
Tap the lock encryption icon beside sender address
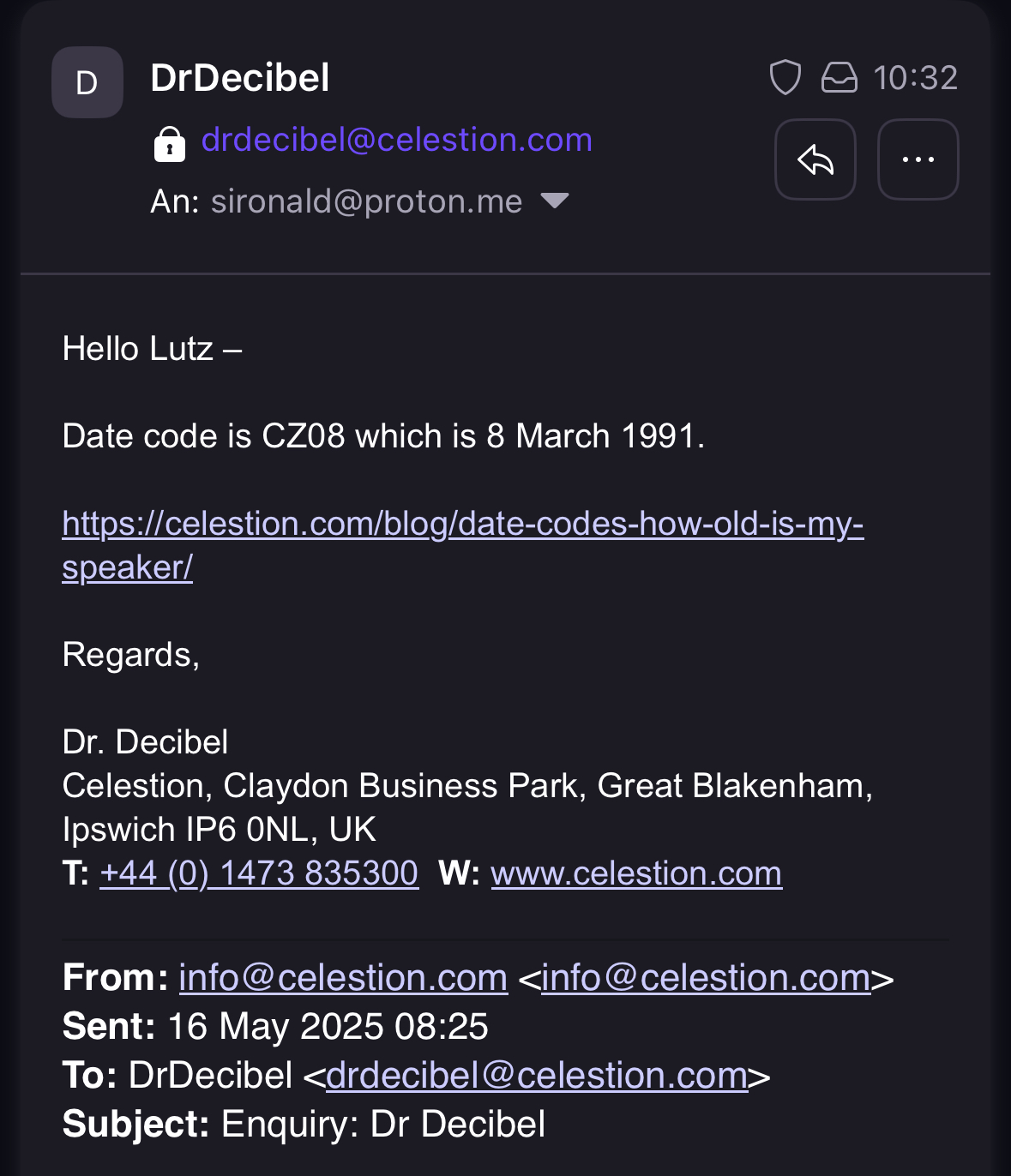click(170, 144)
